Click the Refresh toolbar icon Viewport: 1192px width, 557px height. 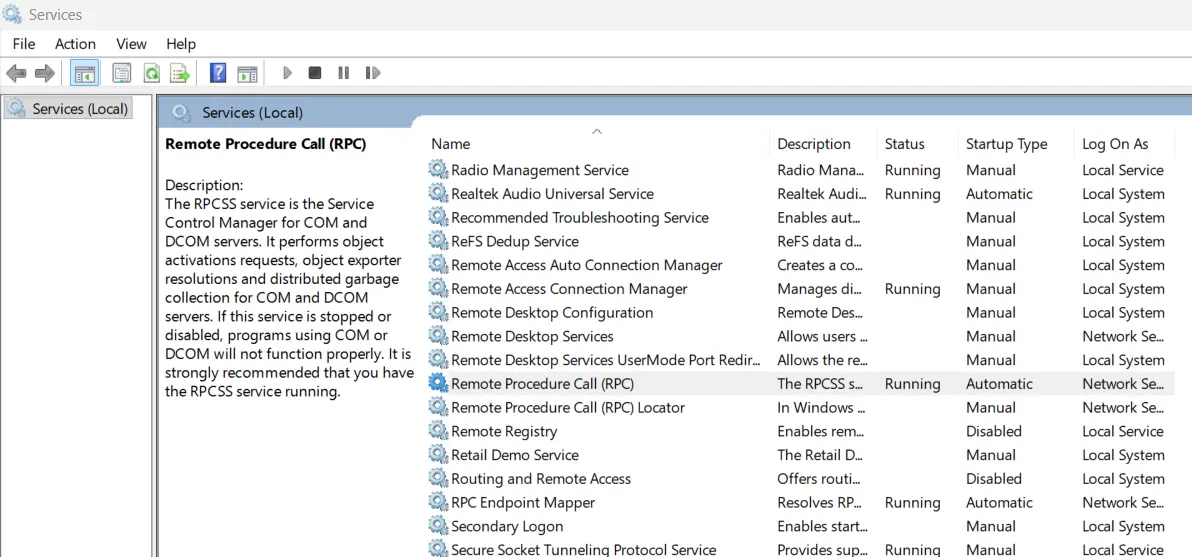pyautogui.click(x=151, y=73)
